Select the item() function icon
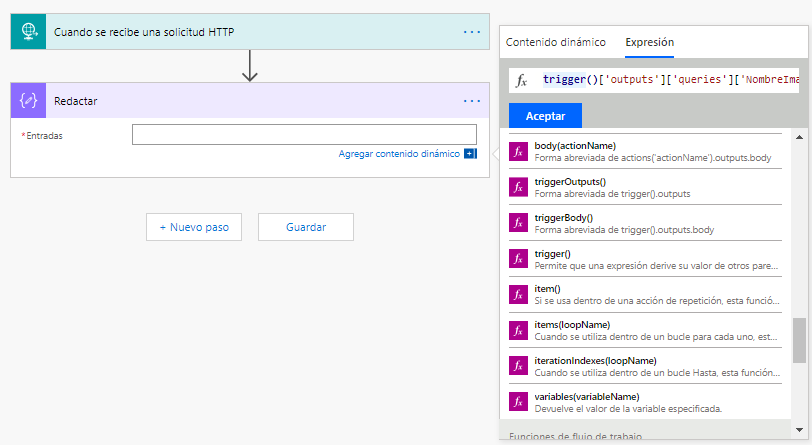 pos(518,294)
